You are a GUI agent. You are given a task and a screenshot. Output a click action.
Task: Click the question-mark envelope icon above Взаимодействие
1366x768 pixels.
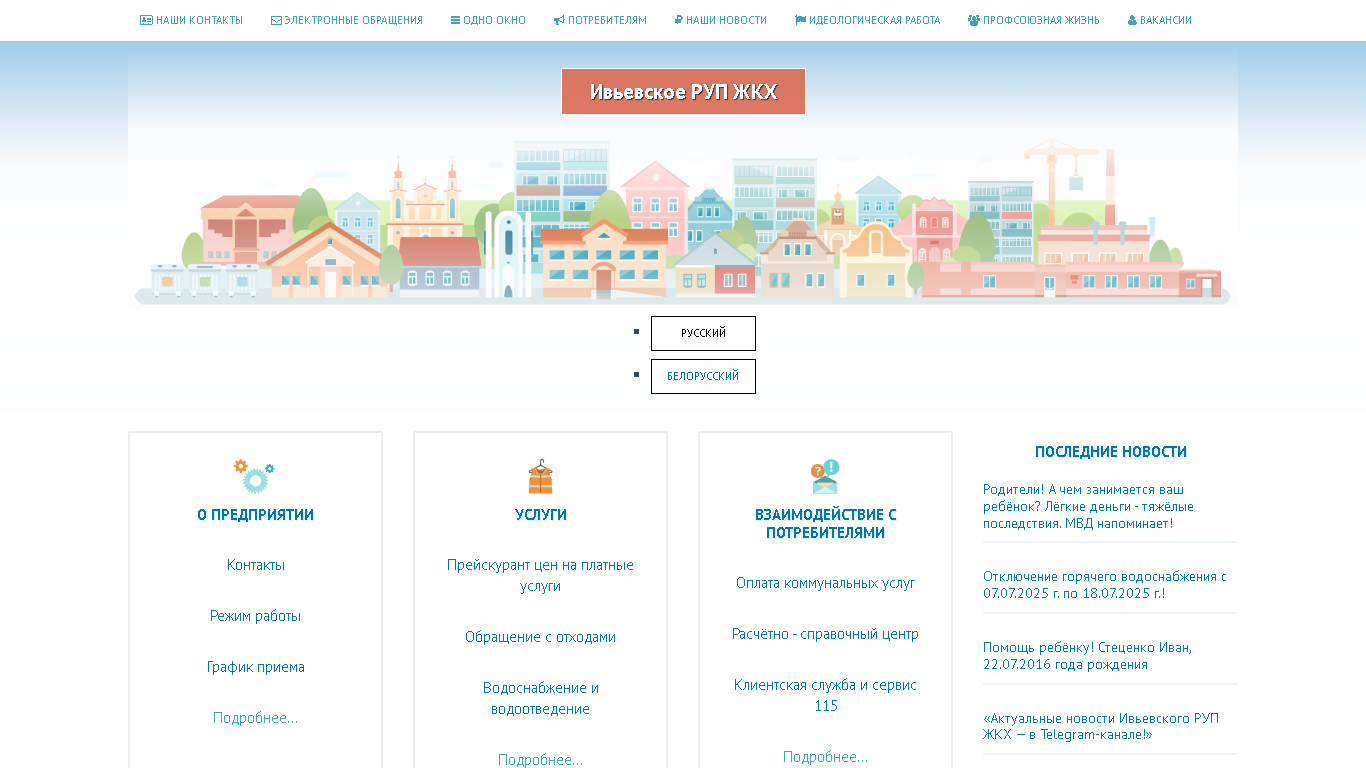825,477
